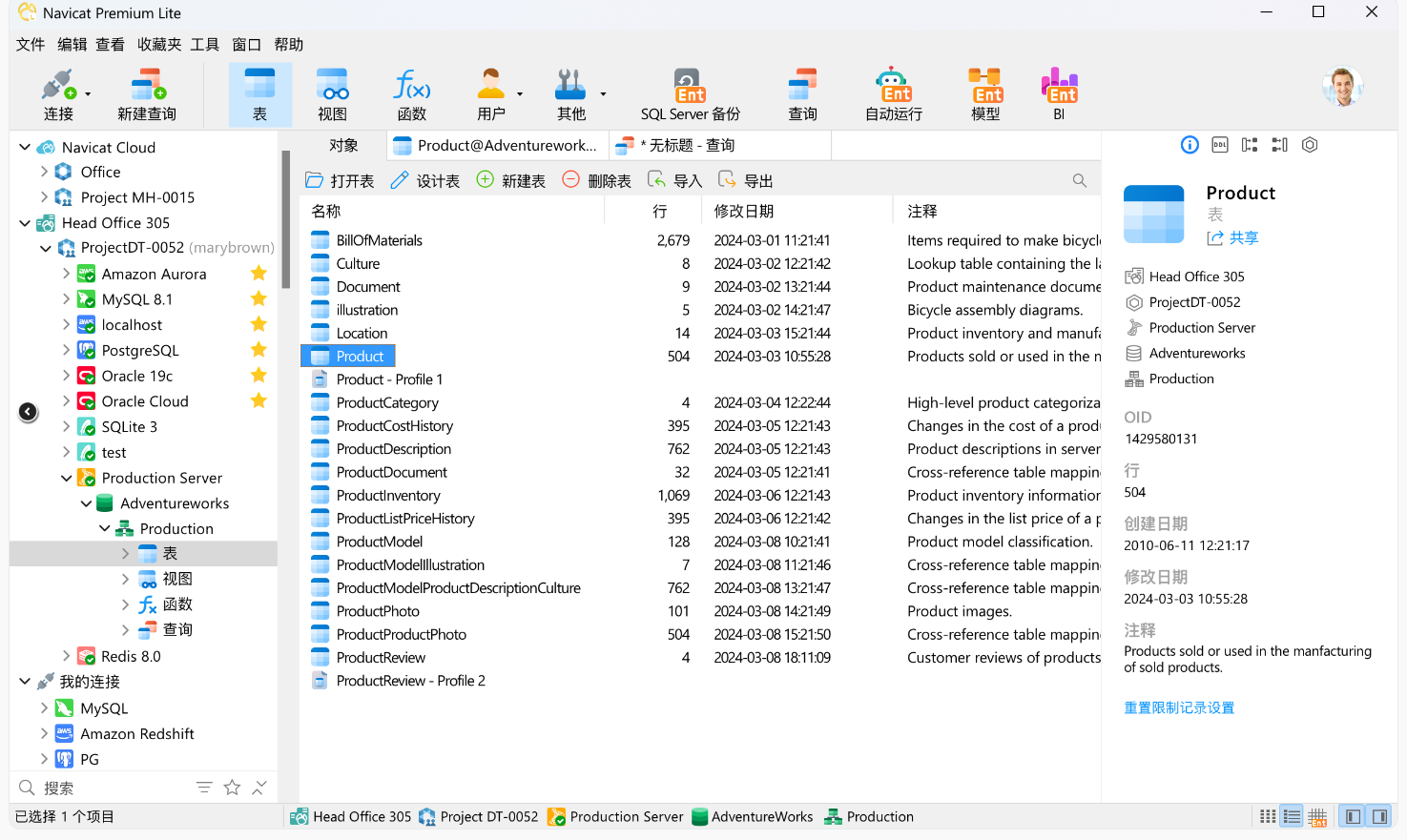Screen dimensions: 1407x840
Task: Toggle favorite star for MySQL 8.1
Action: tap(259, 299)
